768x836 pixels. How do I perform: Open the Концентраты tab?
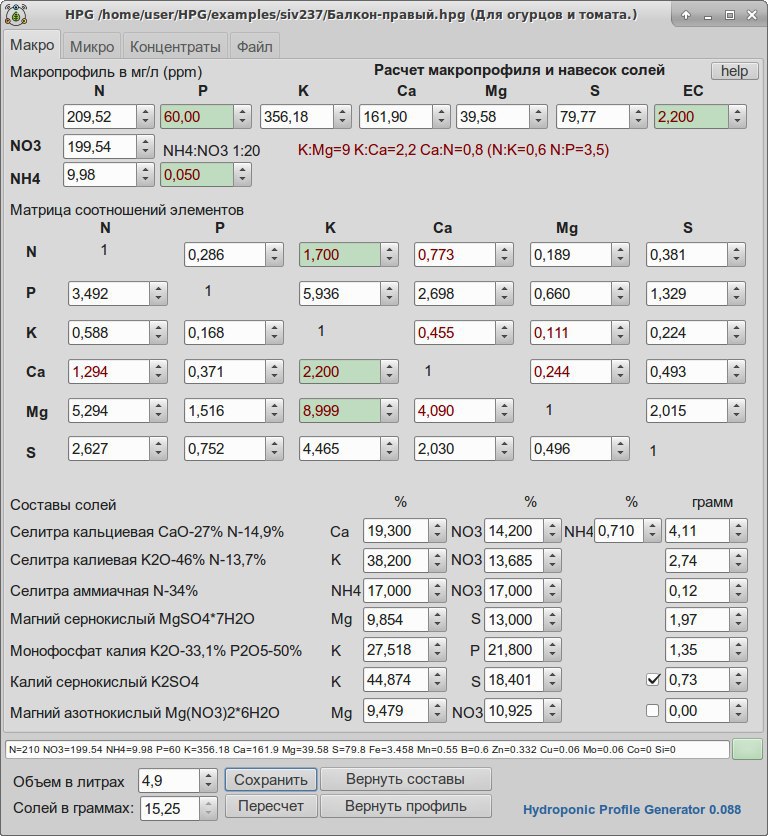coord(175,46)
